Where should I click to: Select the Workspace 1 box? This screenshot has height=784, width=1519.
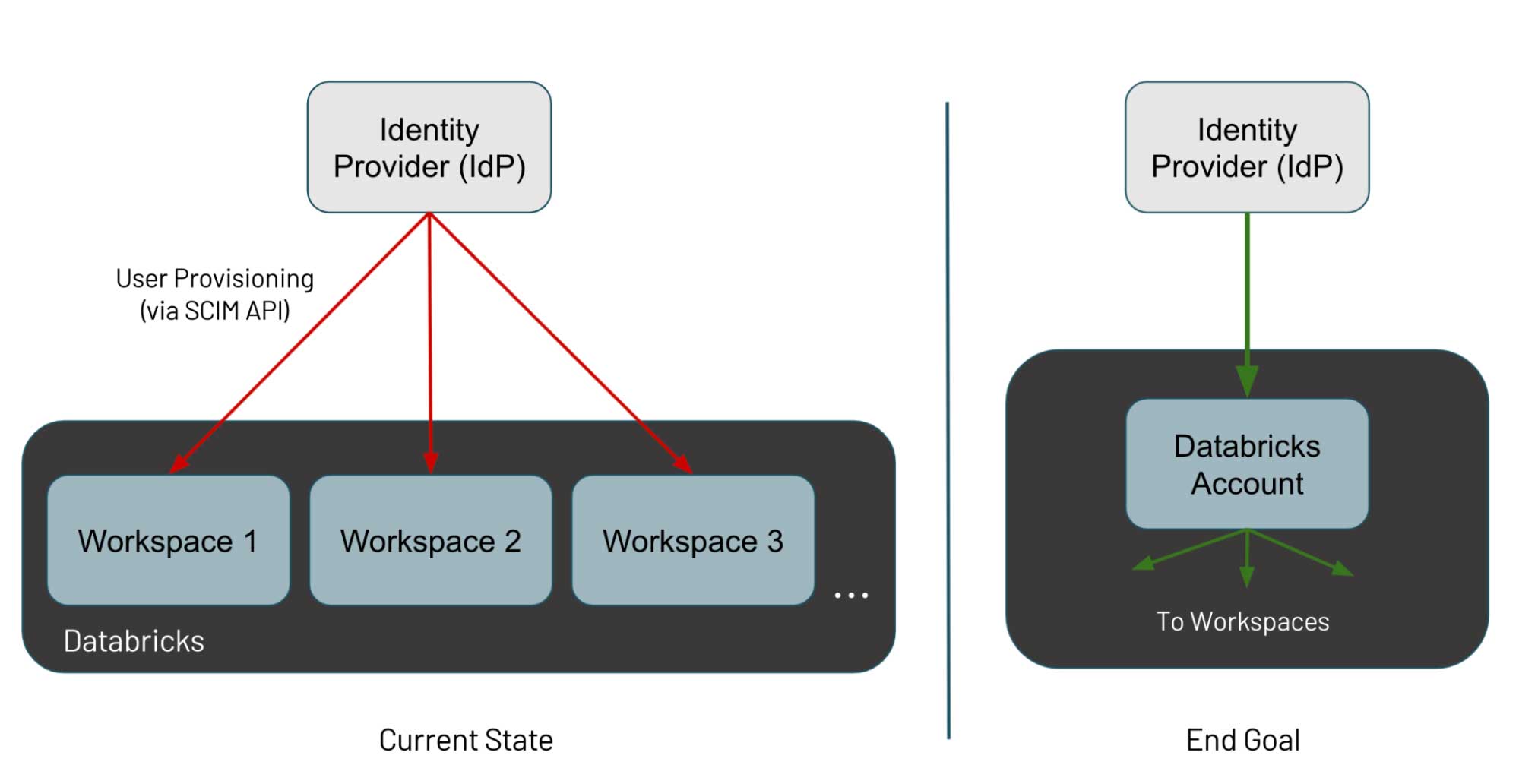coord(168,540)
